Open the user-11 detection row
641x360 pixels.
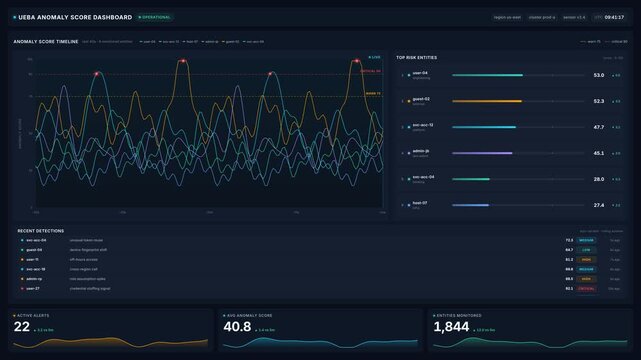pos(321,259)
